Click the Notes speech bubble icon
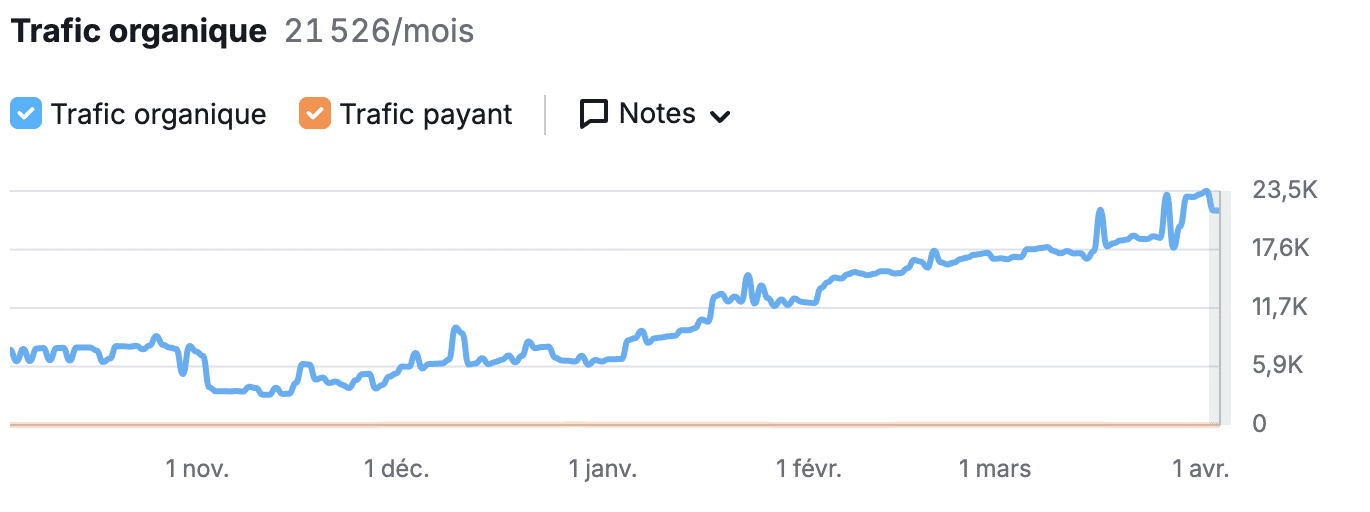The height and width of the screenshot is (512, 1370). tap(594, 114)
